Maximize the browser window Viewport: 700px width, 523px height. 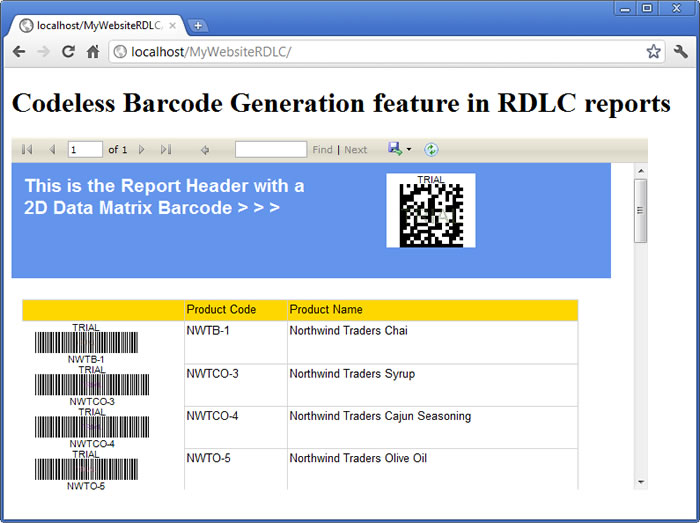point(647,8)
